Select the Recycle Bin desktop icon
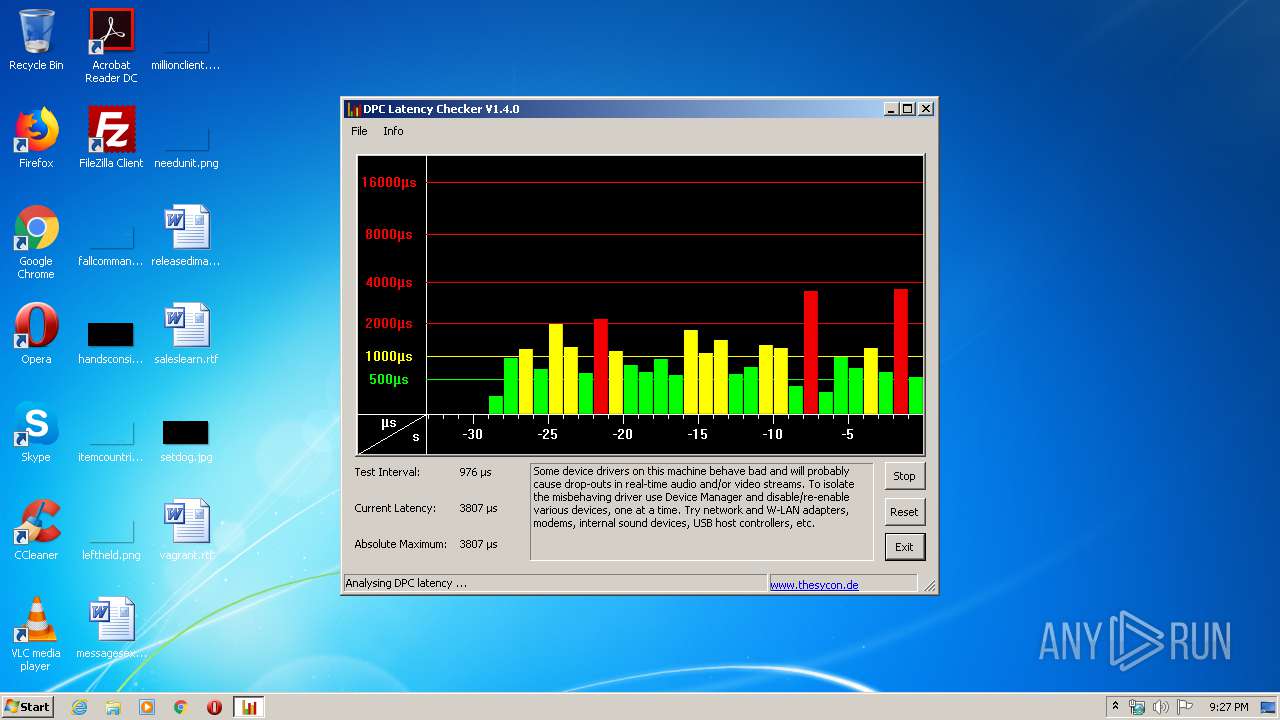Screen dimensions: 1280x720 coord(36,40)
